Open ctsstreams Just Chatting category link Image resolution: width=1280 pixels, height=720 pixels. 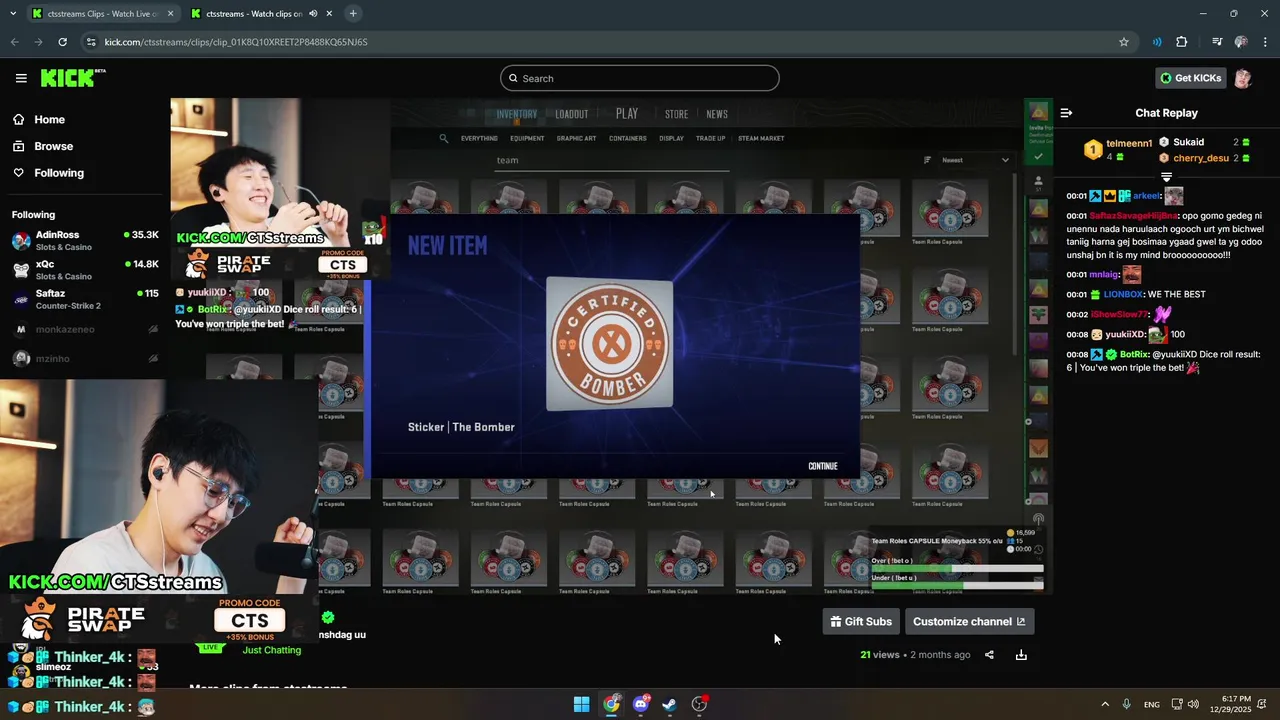point(271,650)
